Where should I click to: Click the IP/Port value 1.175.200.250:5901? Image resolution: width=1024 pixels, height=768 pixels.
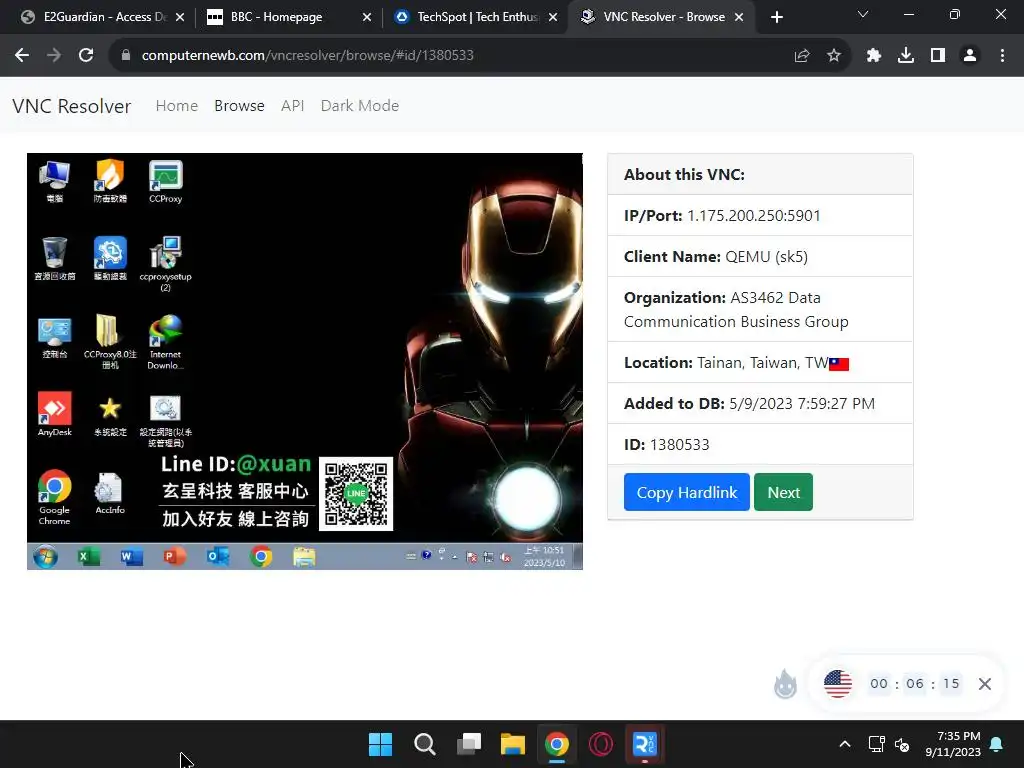point(754,216)
